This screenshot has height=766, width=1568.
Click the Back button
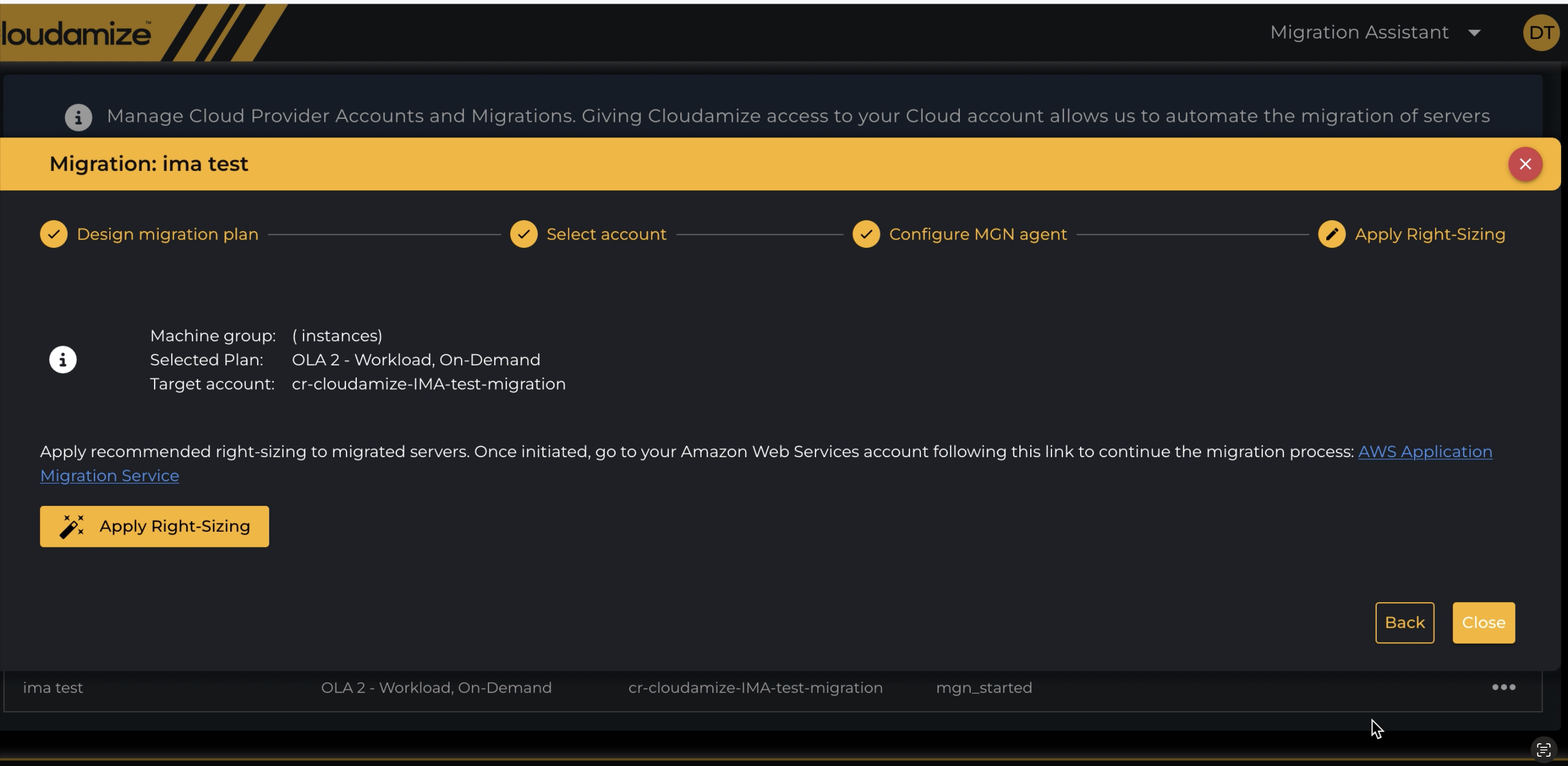[x=1404, y=622]
